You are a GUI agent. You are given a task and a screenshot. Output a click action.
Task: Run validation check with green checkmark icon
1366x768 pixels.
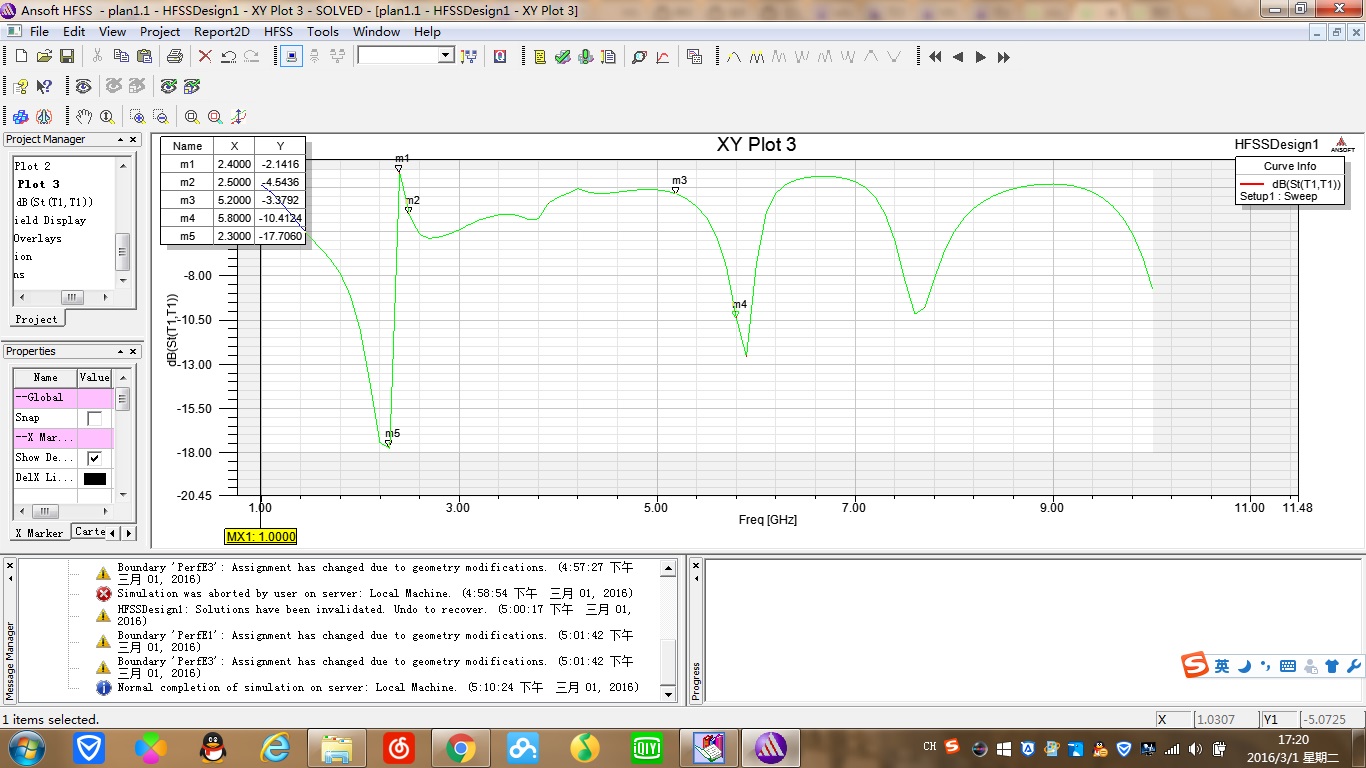point(563,56)
